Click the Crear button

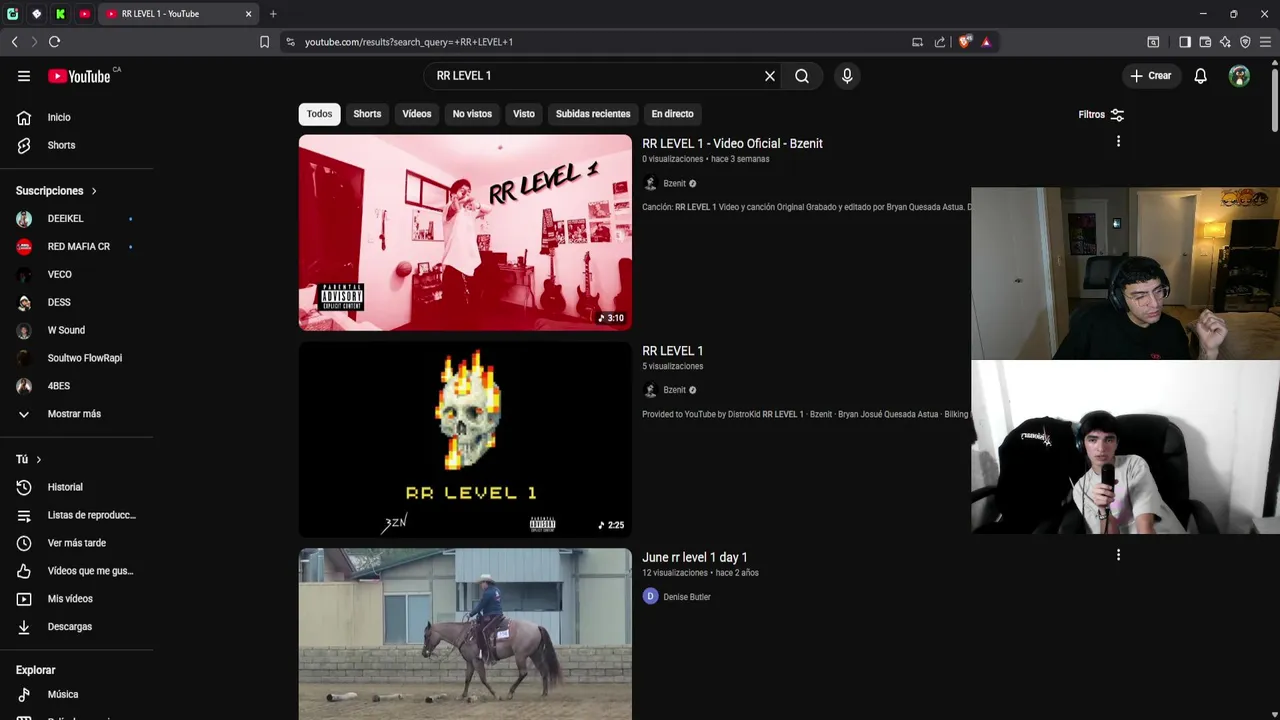(1150, 76)
